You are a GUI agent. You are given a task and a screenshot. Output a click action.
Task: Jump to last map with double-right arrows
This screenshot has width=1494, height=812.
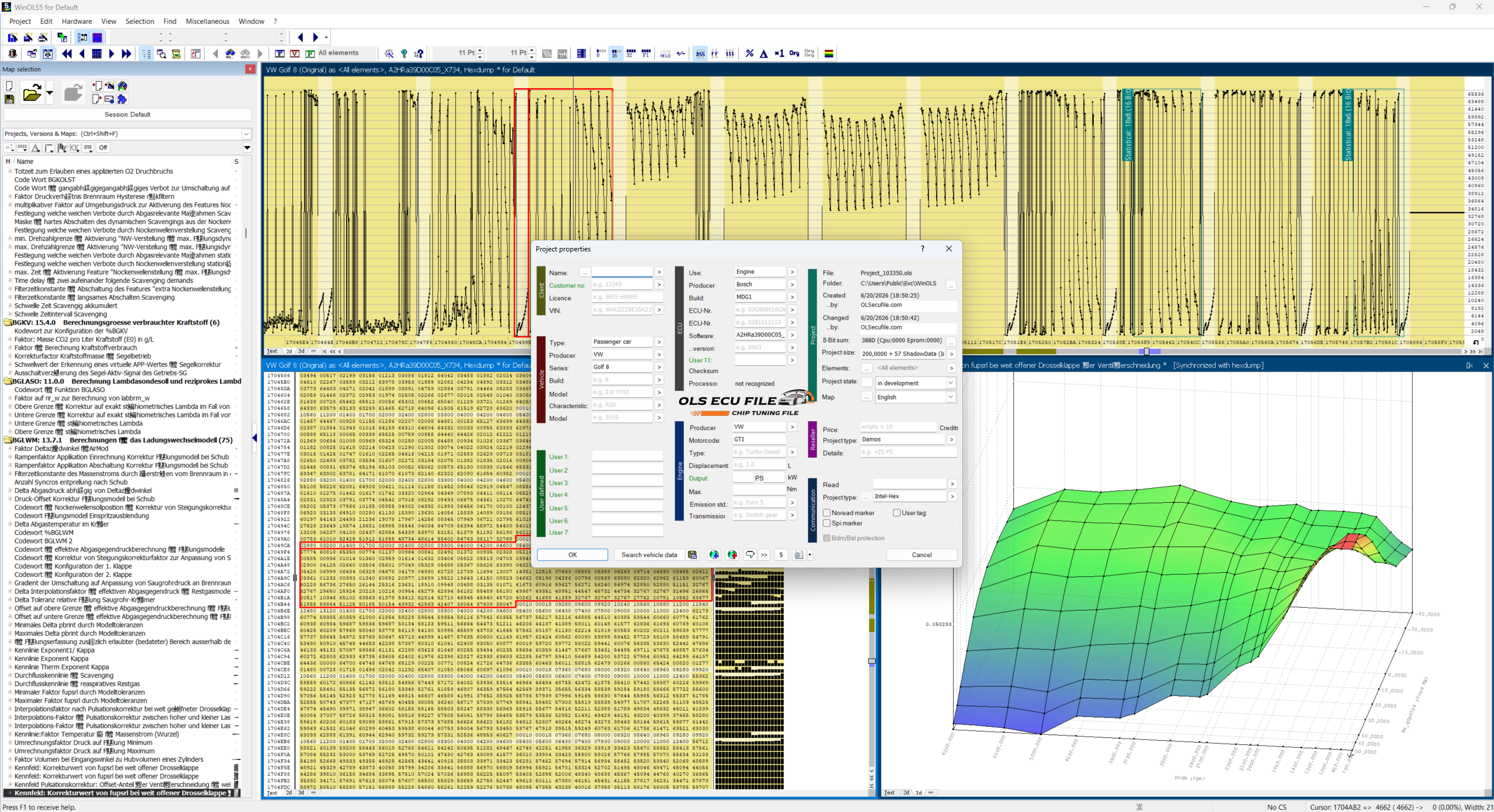pos(126,54)
